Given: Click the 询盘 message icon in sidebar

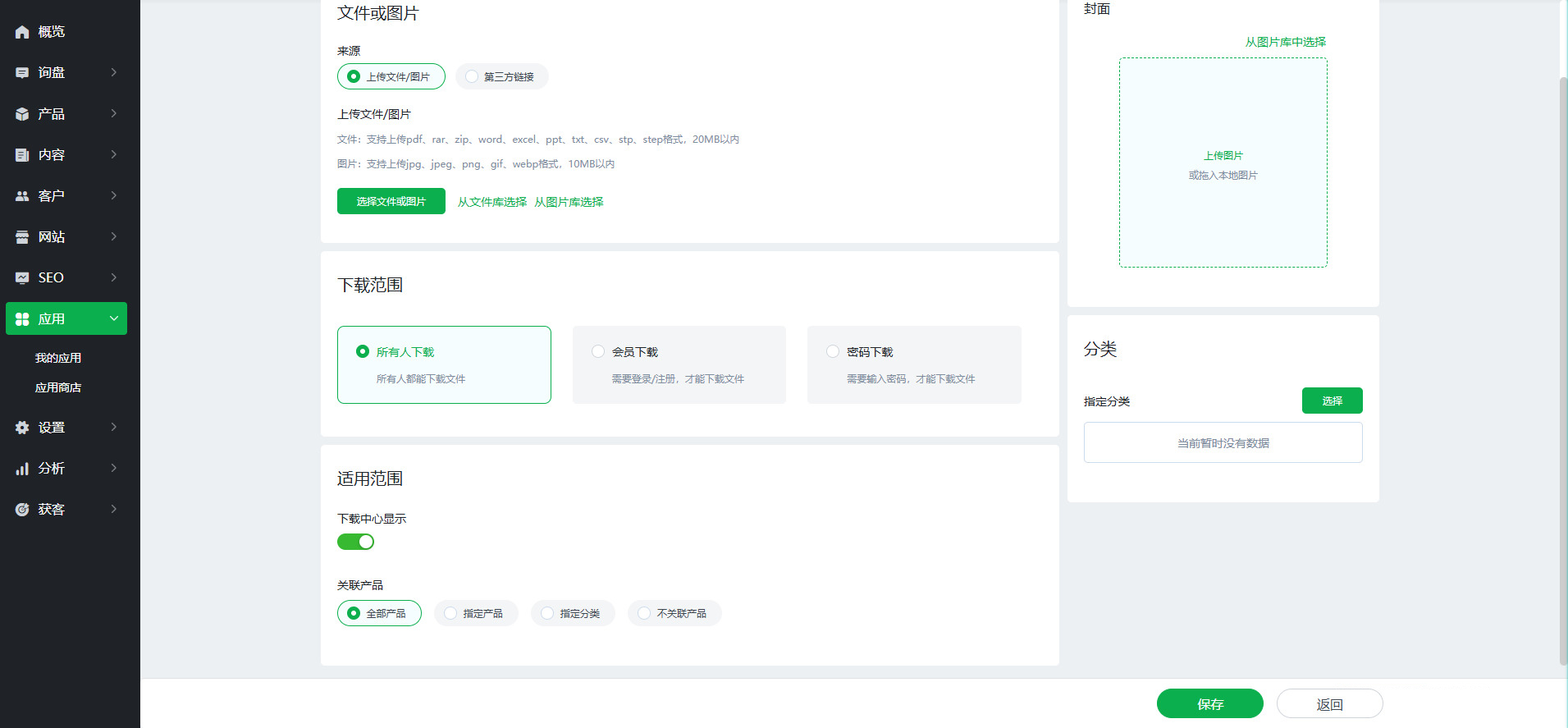Looking at the screenshot, I should pyautogui.click(x=22, y=73).
